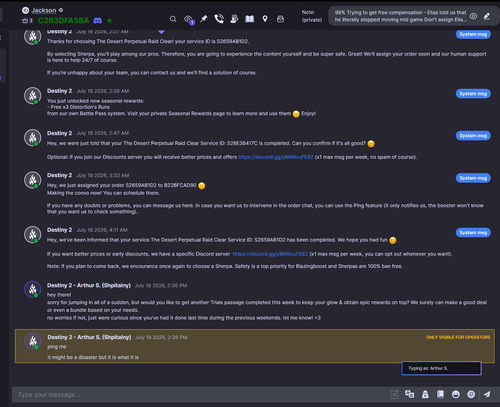500x407 pixels.
Task: Click the small gear icon beside Jackson
Action: point(61,10)
